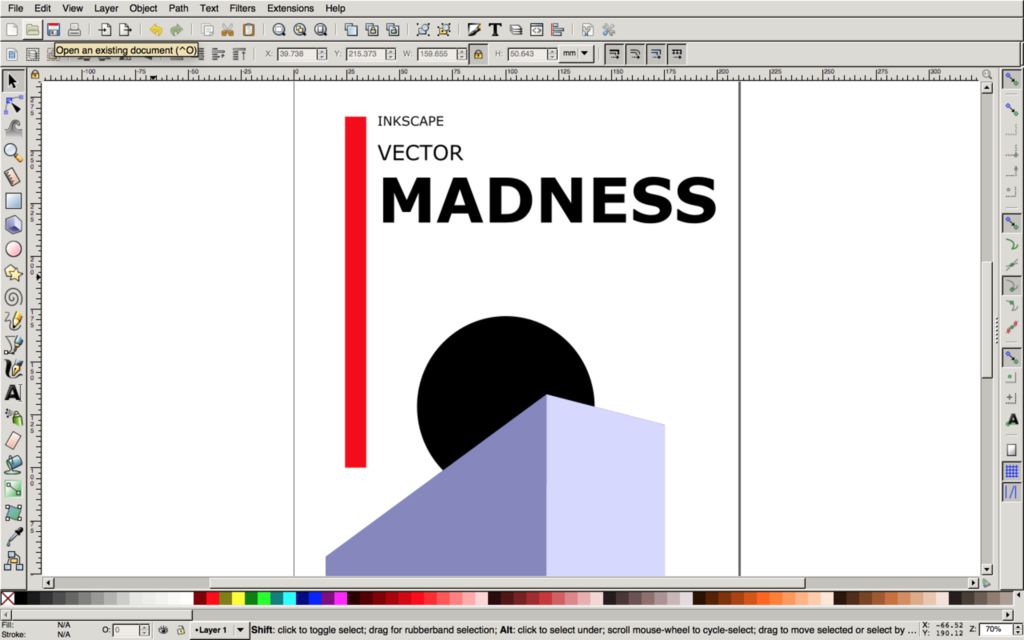Select the Node edit tool

pyautogui.click(x=13, y=104)
